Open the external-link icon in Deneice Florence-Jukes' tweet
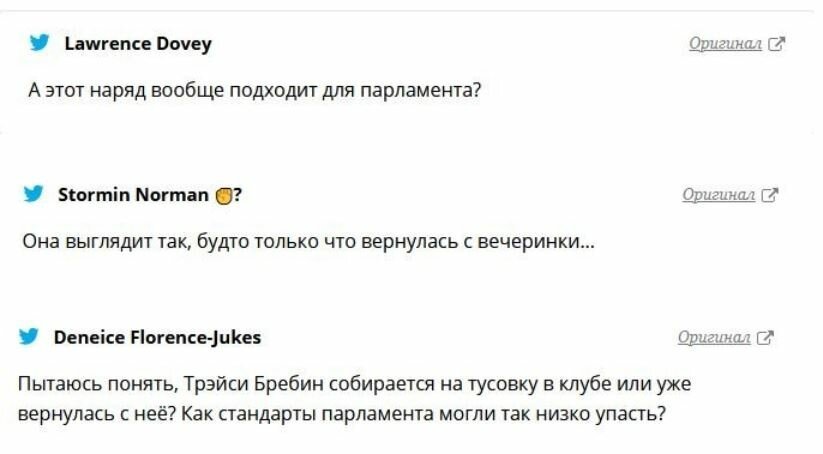The height and width of the screenshot is (454, 823). (x=765, y=337)
